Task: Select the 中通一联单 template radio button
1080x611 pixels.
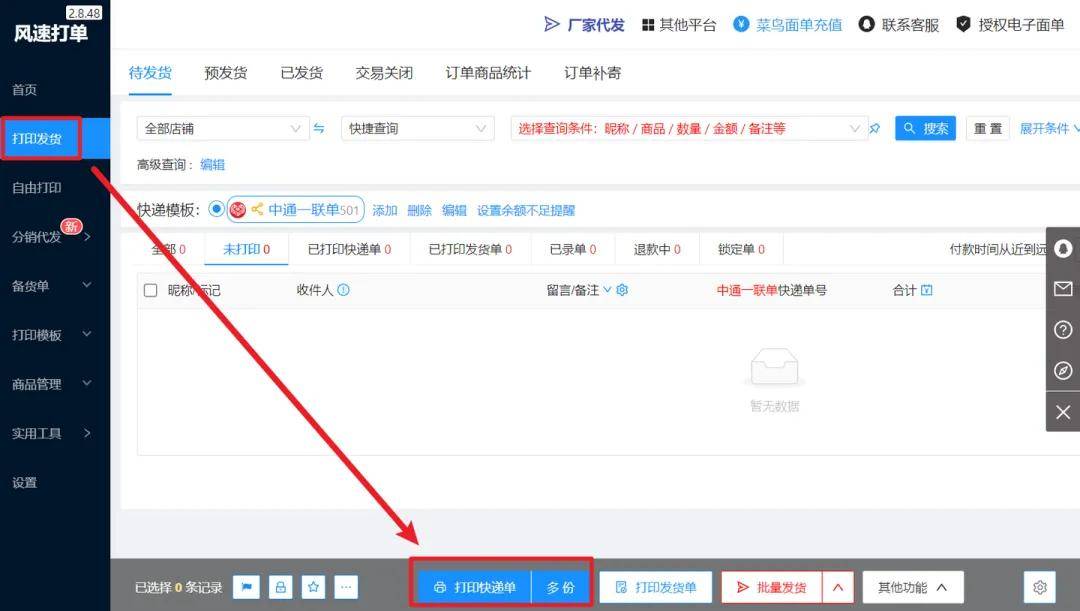Action: (216, 209)
